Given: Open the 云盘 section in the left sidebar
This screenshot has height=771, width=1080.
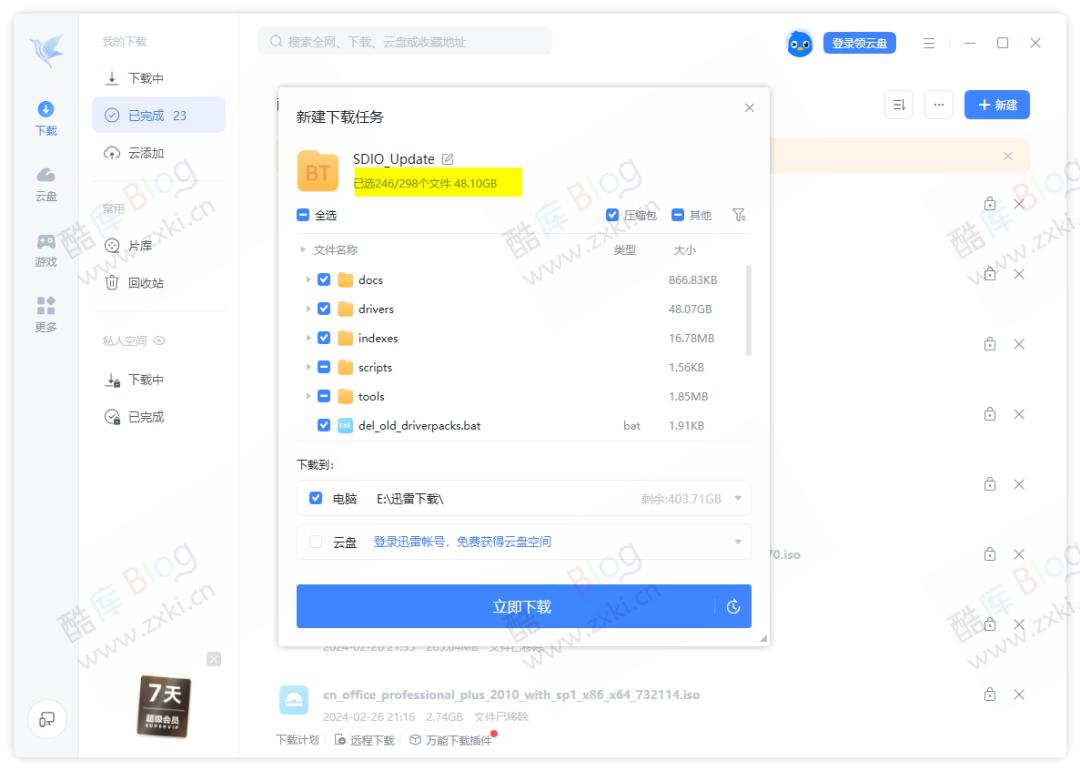Looking at the screenshot, I should tap(43, 184).
